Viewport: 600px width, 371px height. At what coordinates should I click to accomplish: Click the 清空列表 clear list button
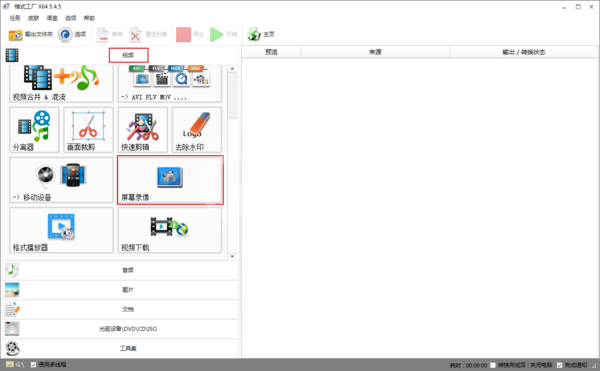tap(148, 34)
